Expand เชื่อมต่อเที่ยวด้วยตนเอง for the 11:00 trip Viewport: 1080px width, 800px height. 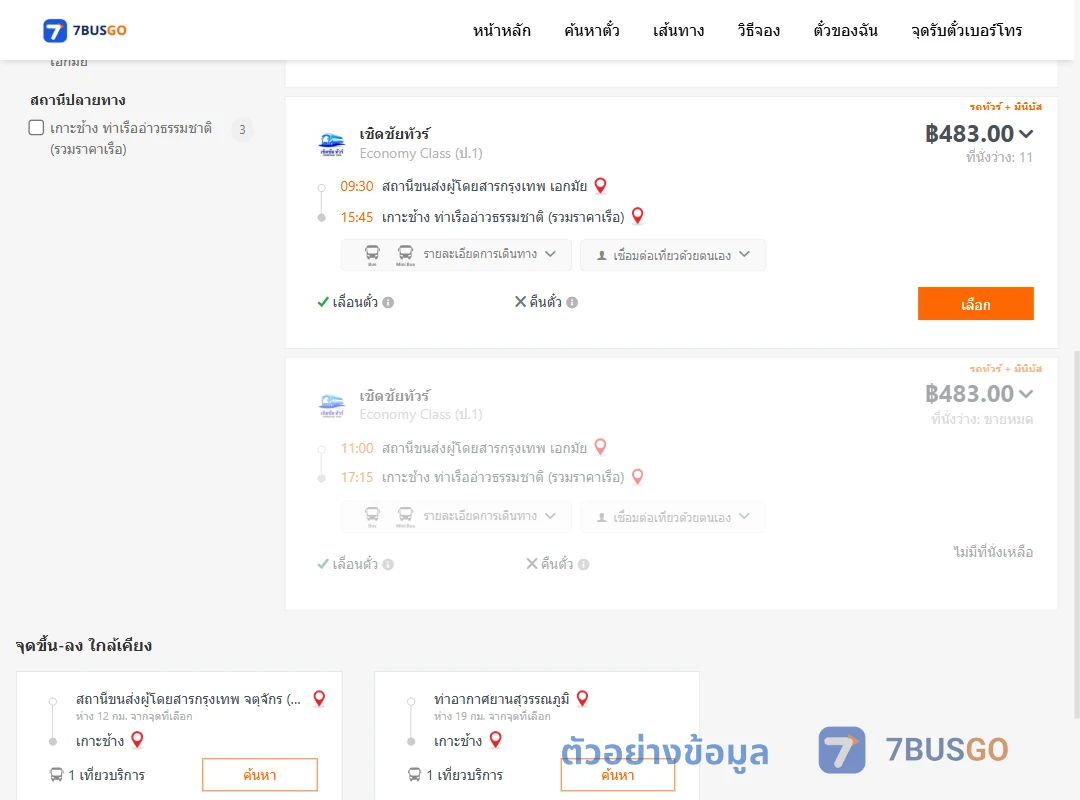[673, 516]
